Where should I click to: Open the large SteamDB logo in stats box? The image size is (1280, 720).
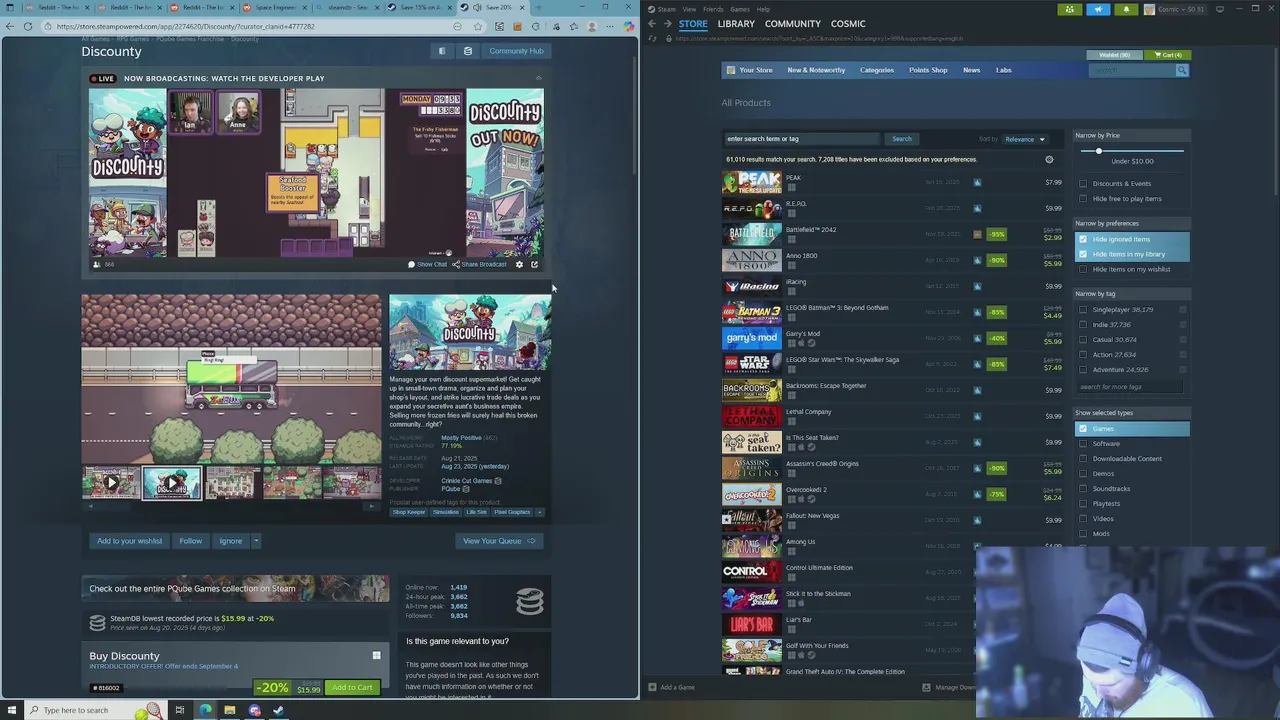[x=529, y=601]
